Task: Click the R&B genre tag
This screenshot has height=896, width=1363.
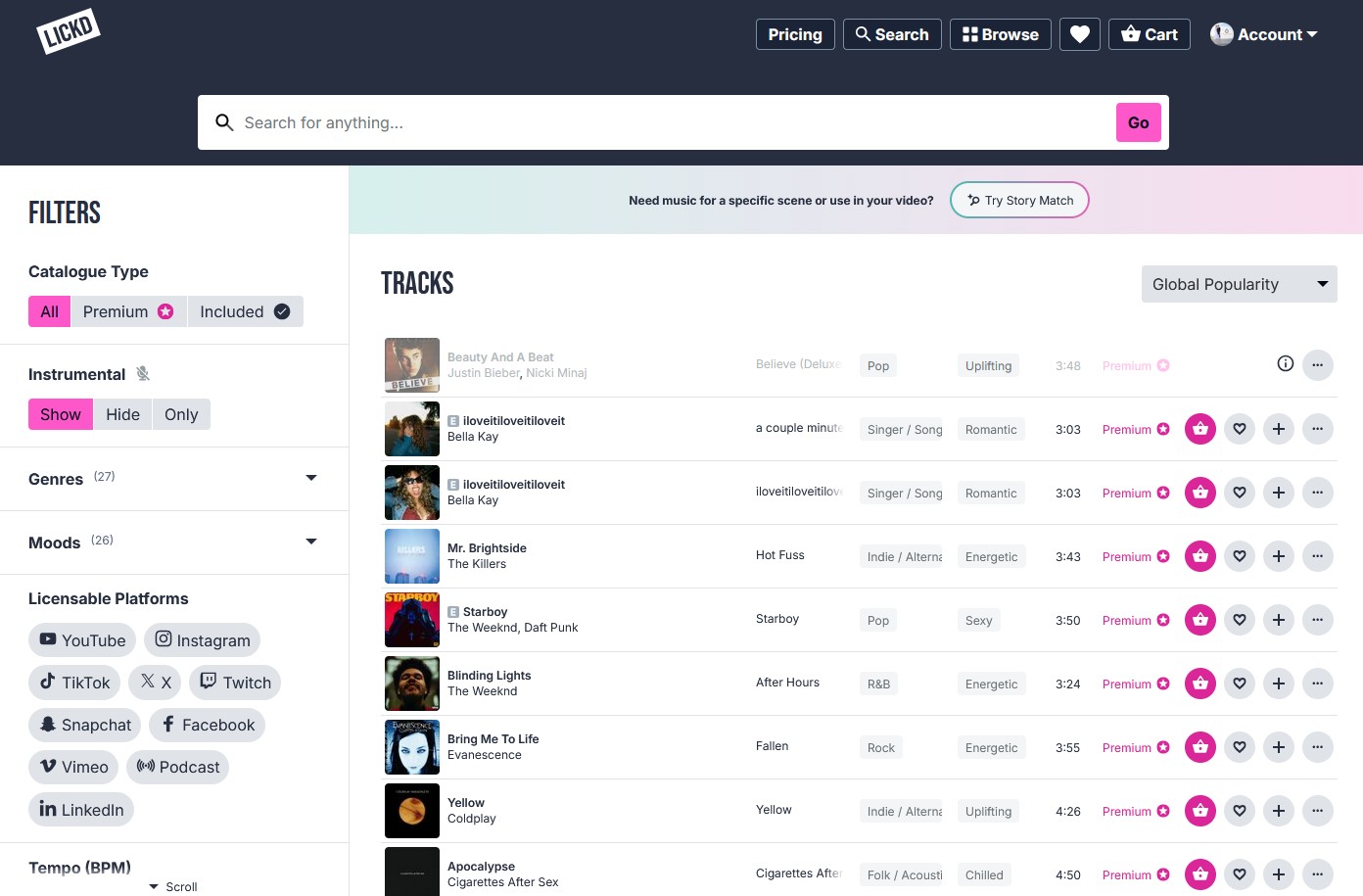Action: coord(878,684)
